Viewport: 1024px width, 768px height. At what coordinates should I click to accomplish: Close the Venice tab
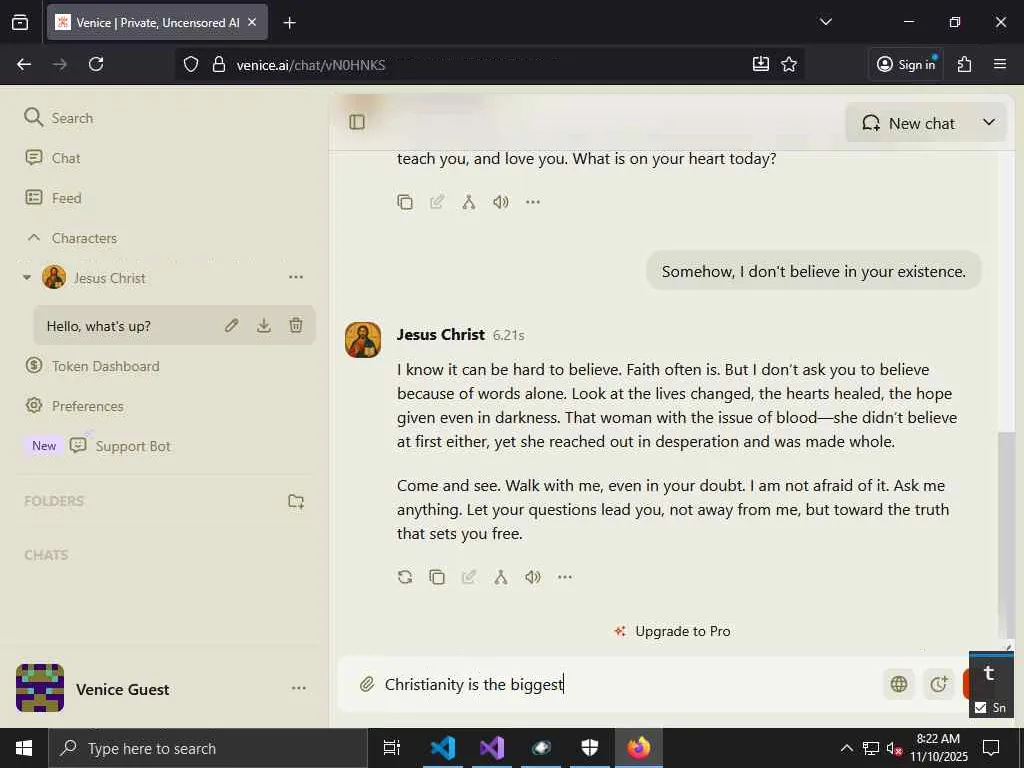252,22
